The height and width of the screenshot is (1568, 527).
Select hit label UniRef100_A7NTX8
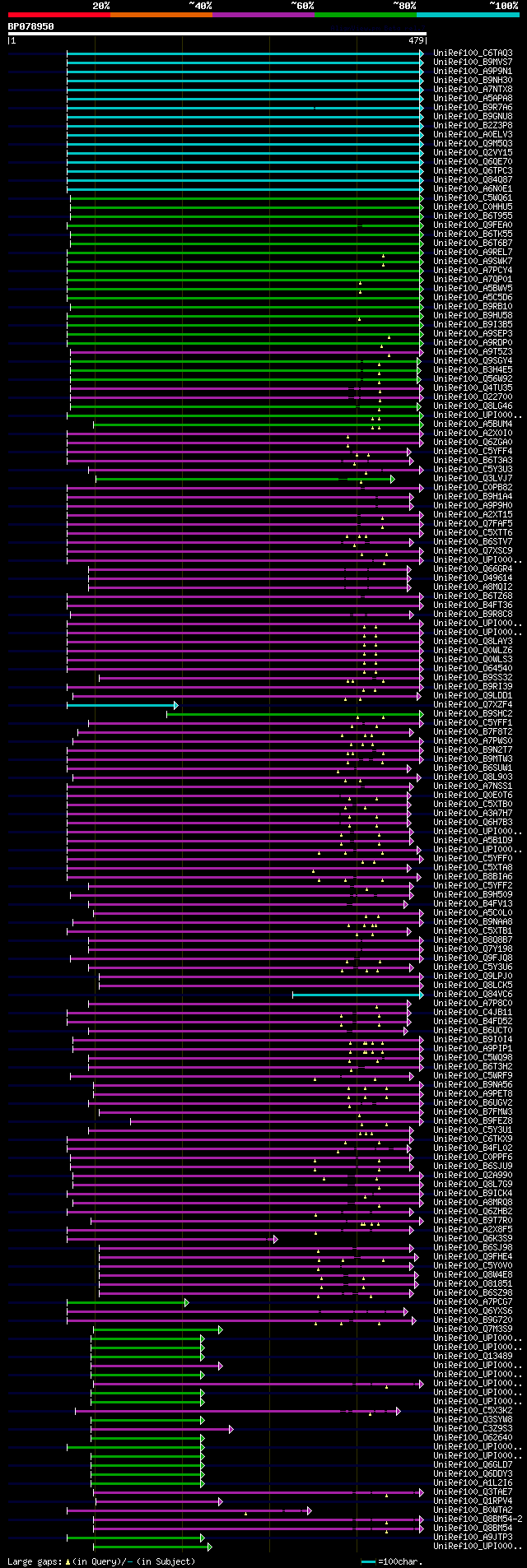473,90
